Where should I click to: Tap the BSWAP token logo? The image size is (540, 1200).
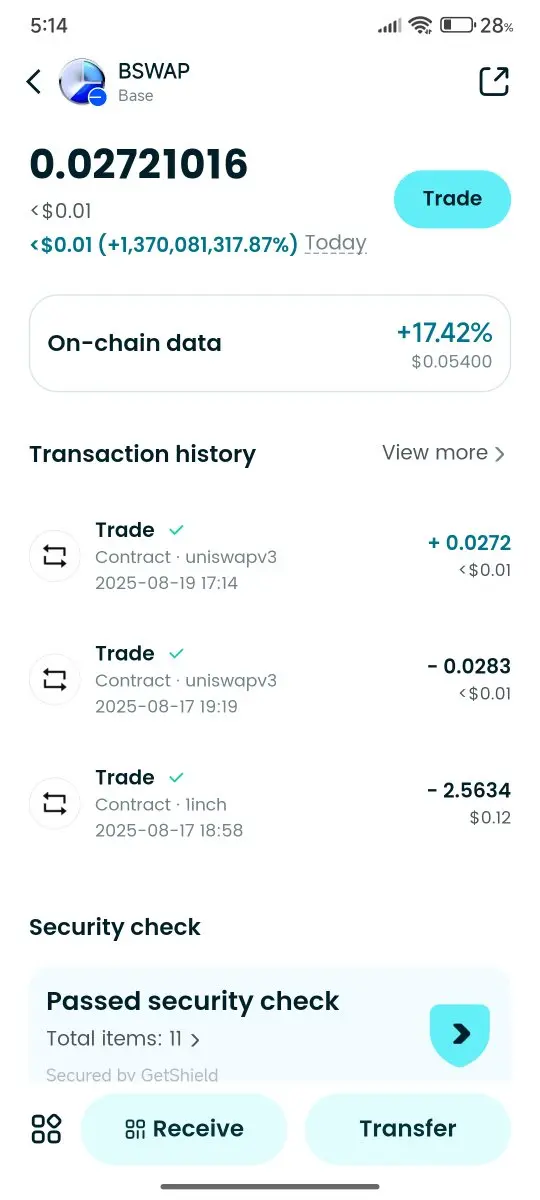[83, 83]
